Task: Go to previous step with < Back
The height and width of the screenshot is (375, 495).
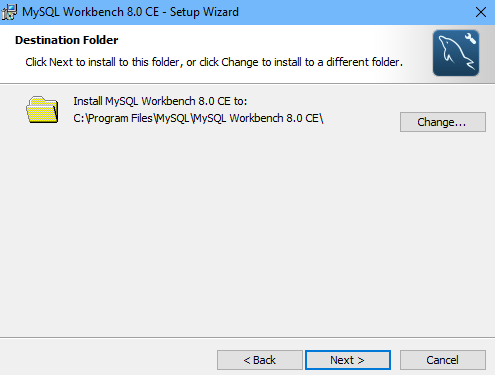Action: [x=260, y=360]
